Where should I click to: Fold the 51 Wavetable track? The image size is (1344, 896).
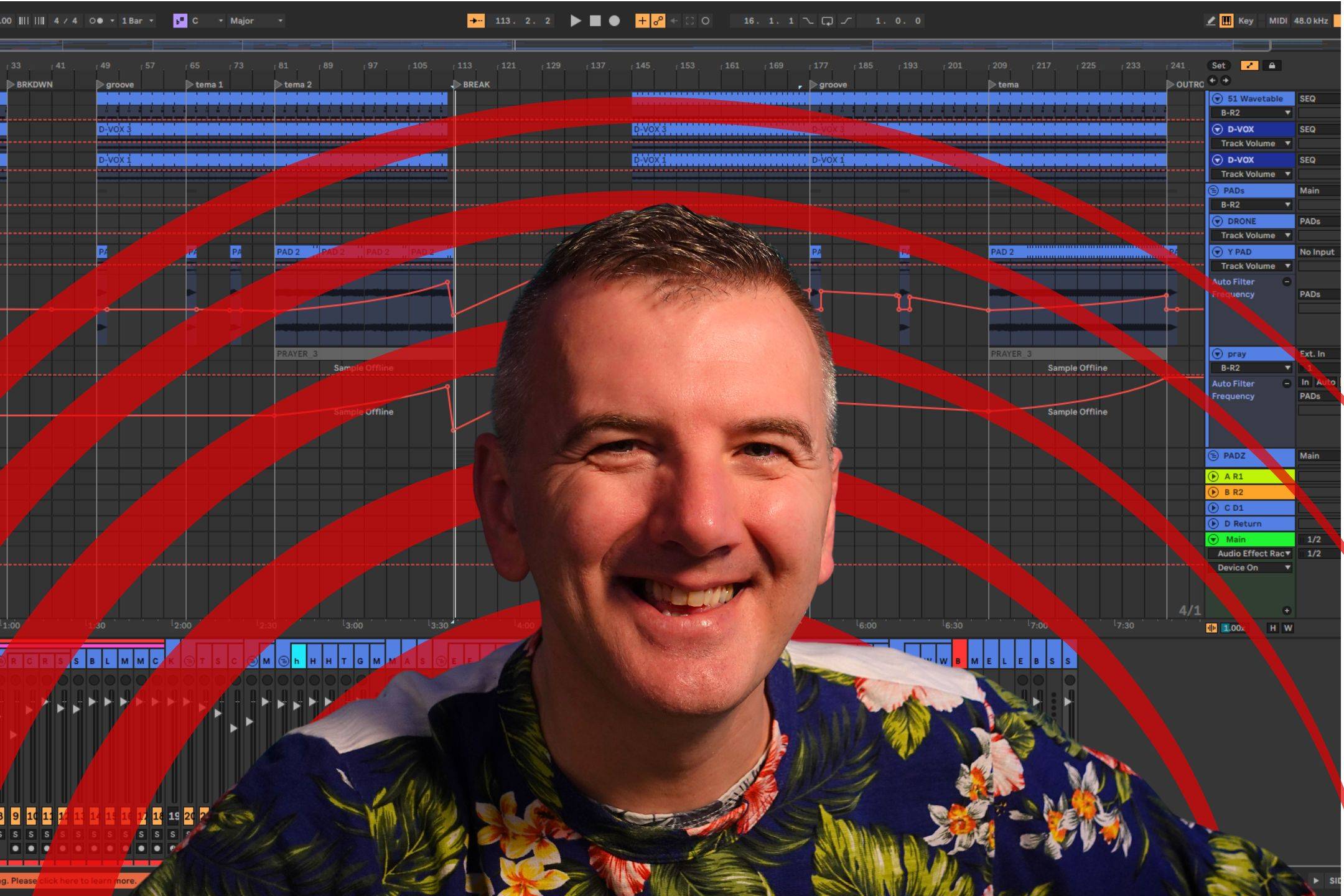(1217, 98)
